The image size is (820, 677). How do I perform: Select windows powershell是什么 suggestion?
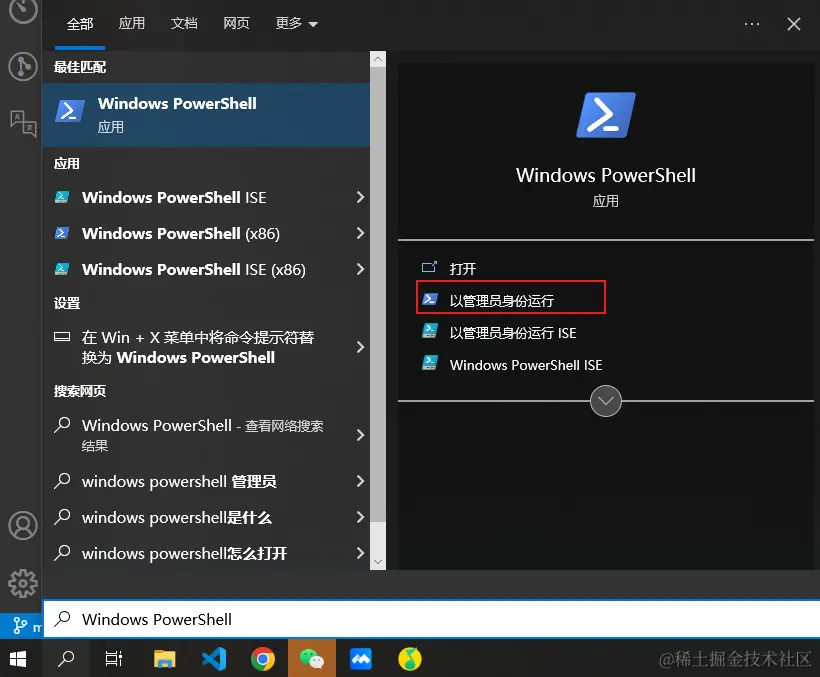(x=206, y=517)
